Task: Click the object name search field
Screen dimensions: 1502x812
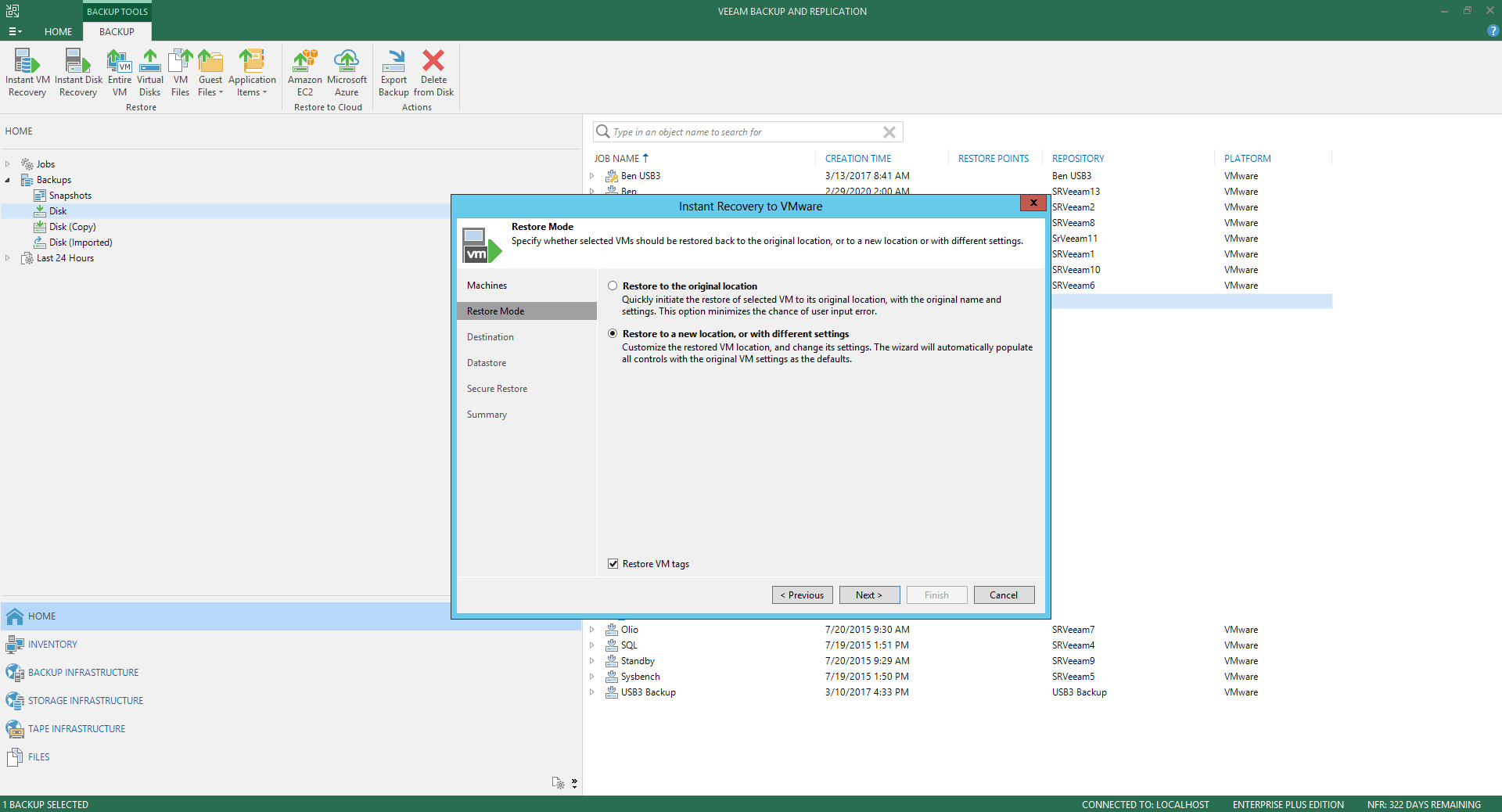Action: point(743,132)
